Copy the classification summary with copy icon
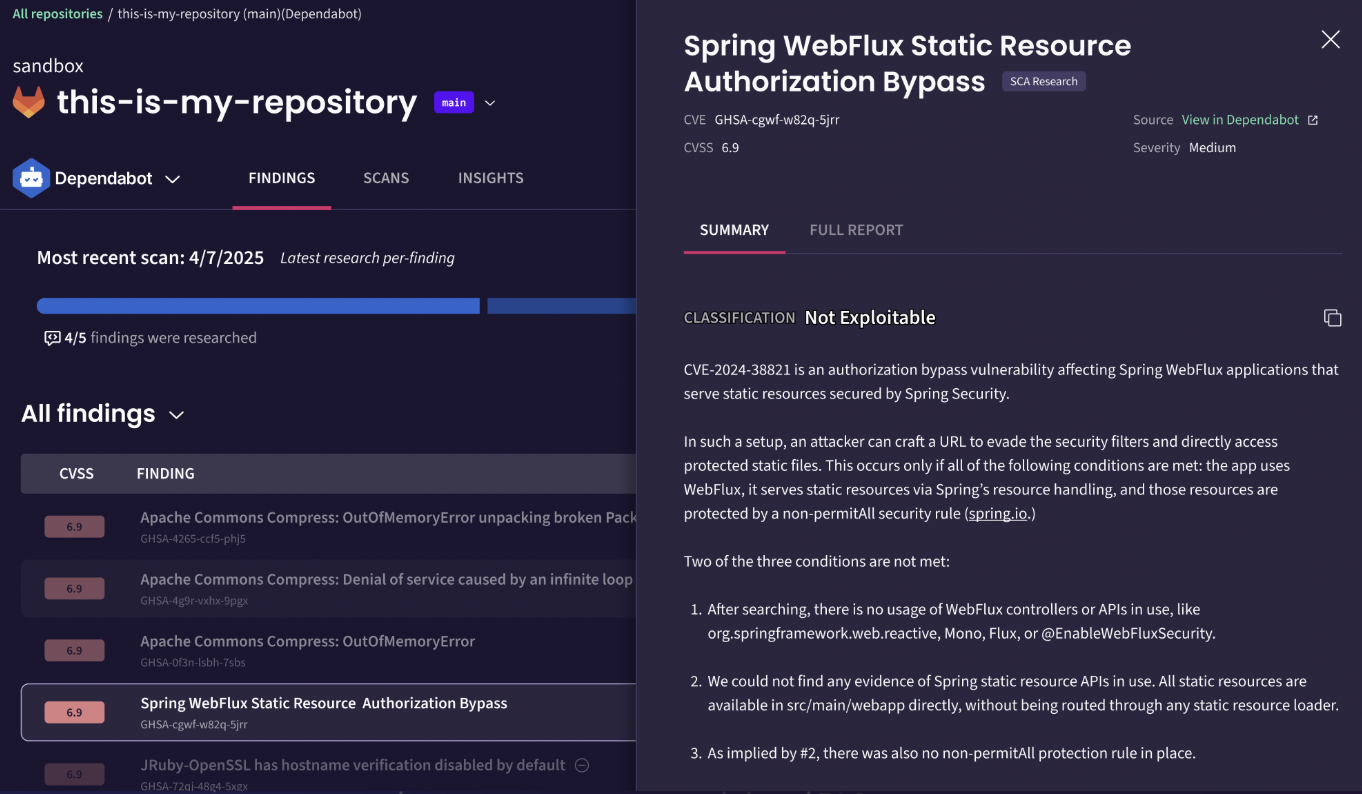Image resolution: width=1362 pixels, height=794 pixels. coord(1332,318)
